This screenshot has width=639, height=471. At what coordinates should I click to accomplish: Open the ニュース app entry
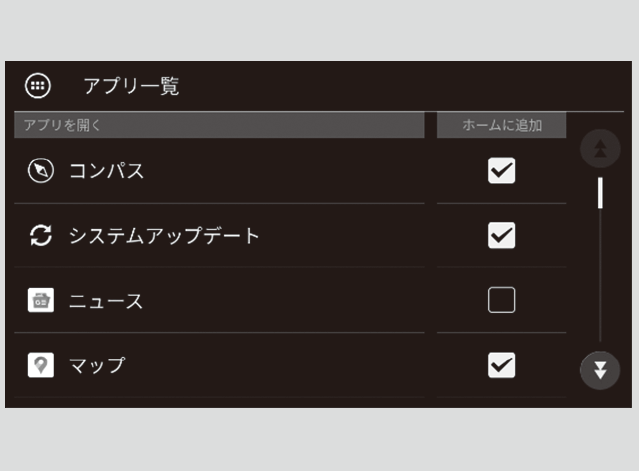point(219,300)
